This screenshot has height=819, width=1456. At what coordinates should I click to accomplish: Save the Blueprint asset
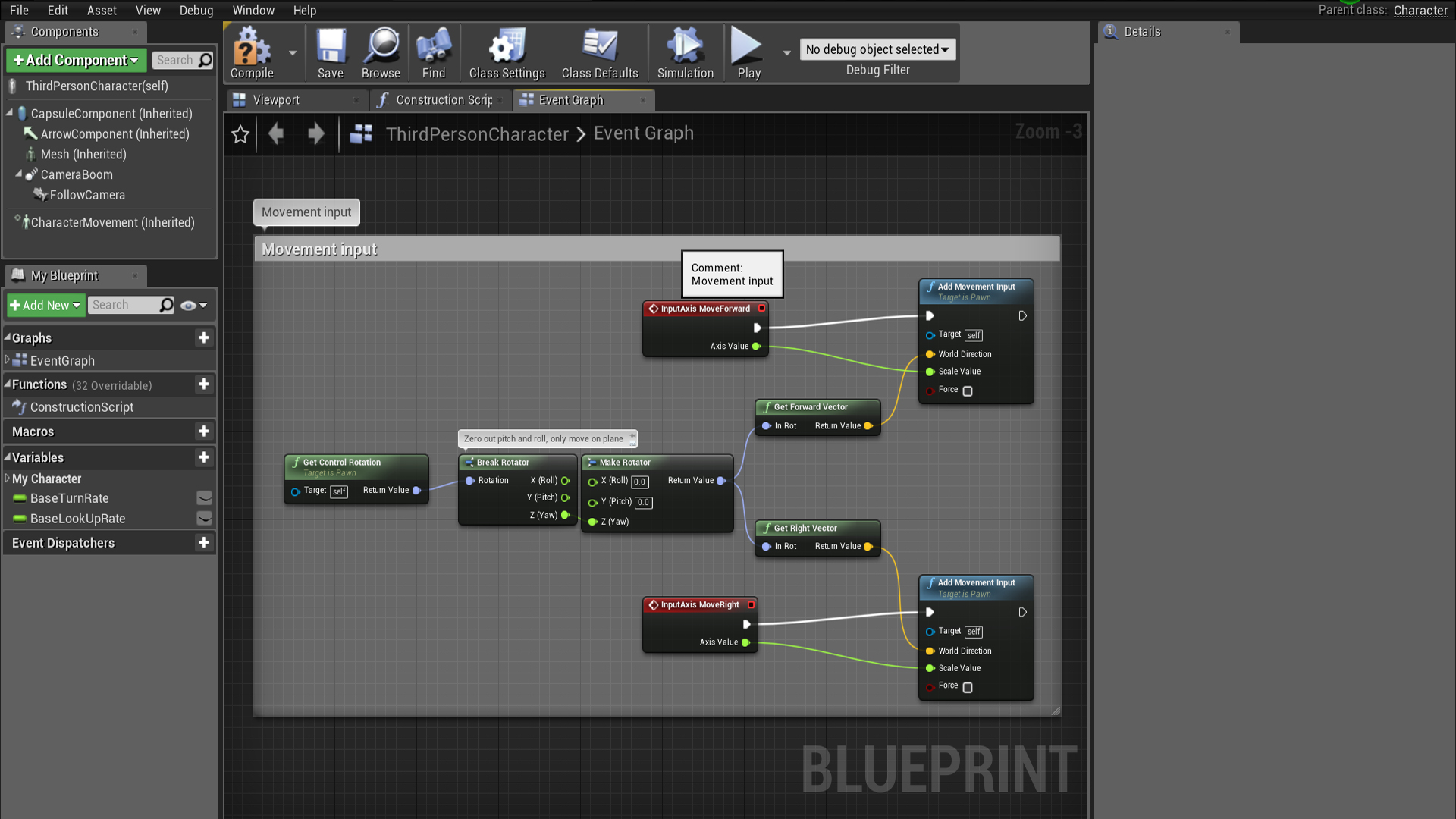pos(330,52)
